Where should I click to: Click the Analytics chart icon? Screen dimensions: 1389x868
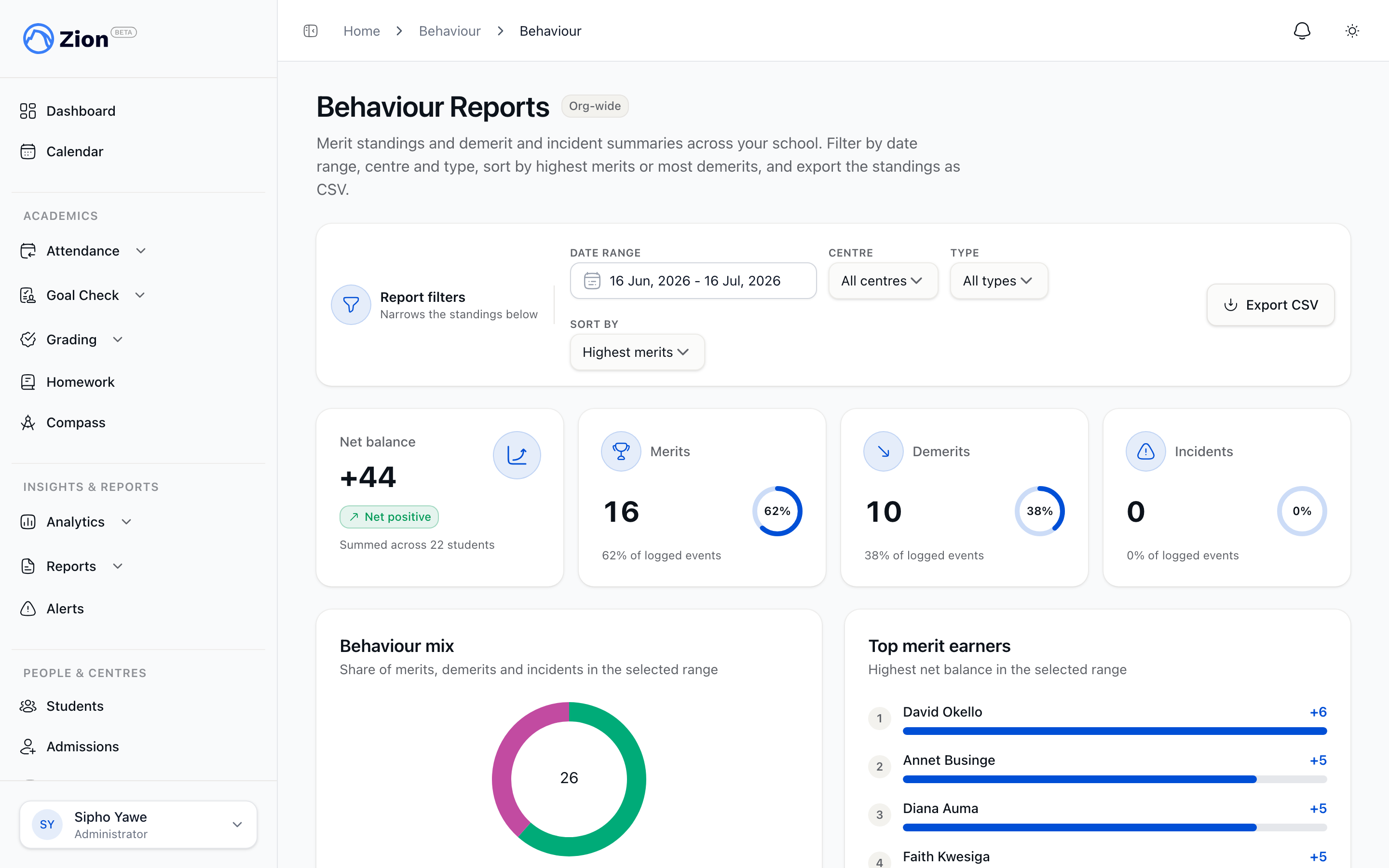[x=28, y=522]
